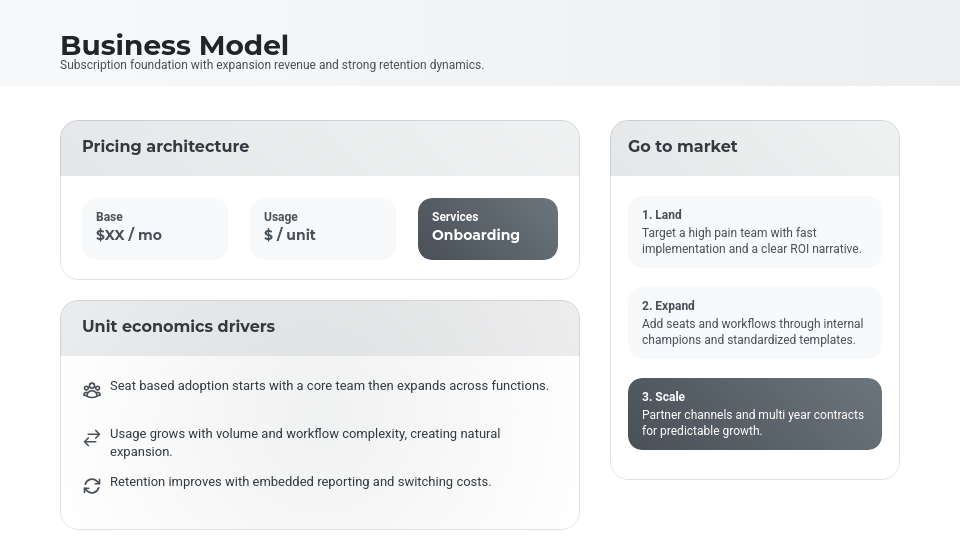Click the two-way arrows icon beside usage growth

coord(92,438)
